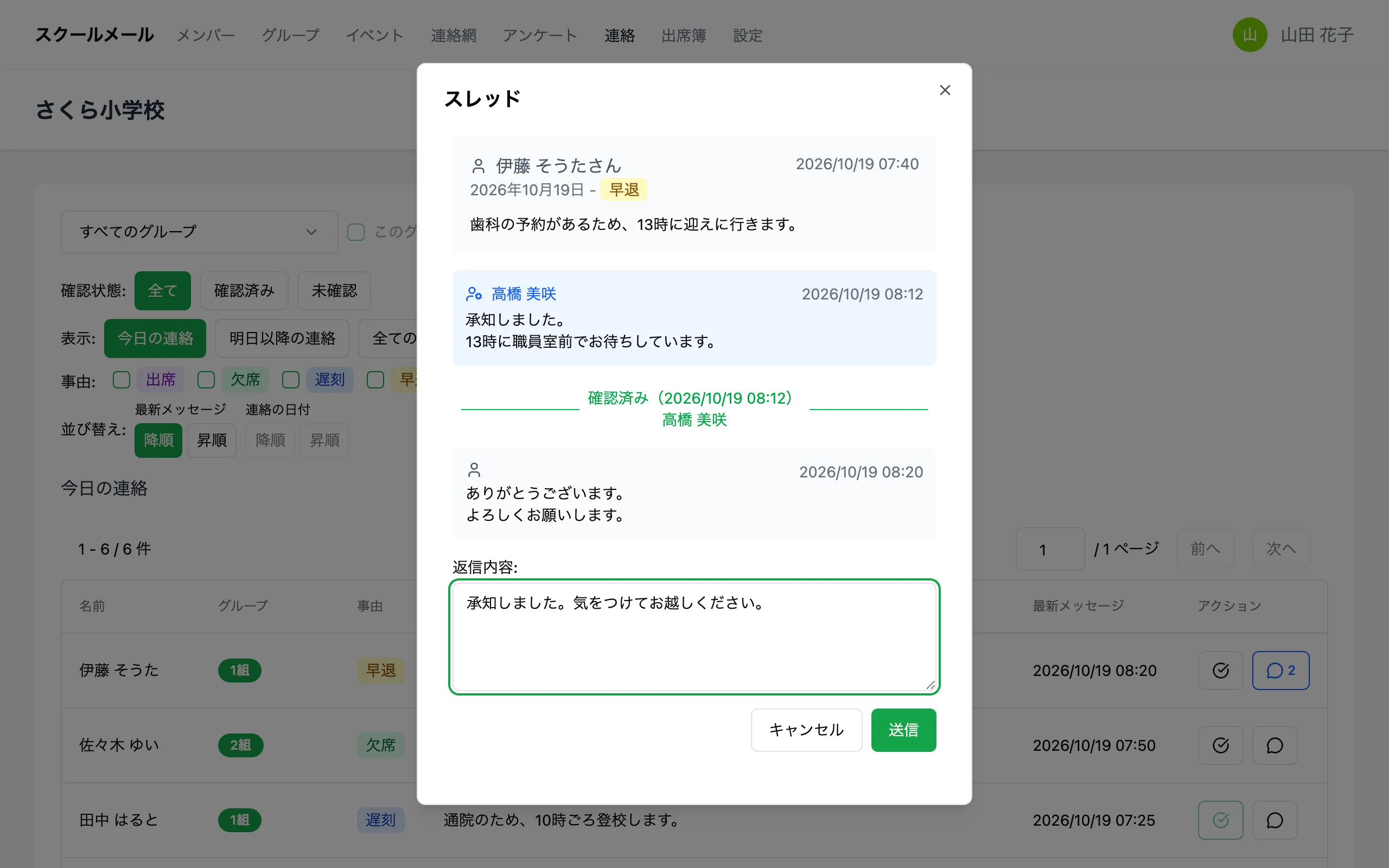This screenshot has height=868, width=1389.
Task: Toggle the 欠席 reason checkbox
Action: coord(206,379)
